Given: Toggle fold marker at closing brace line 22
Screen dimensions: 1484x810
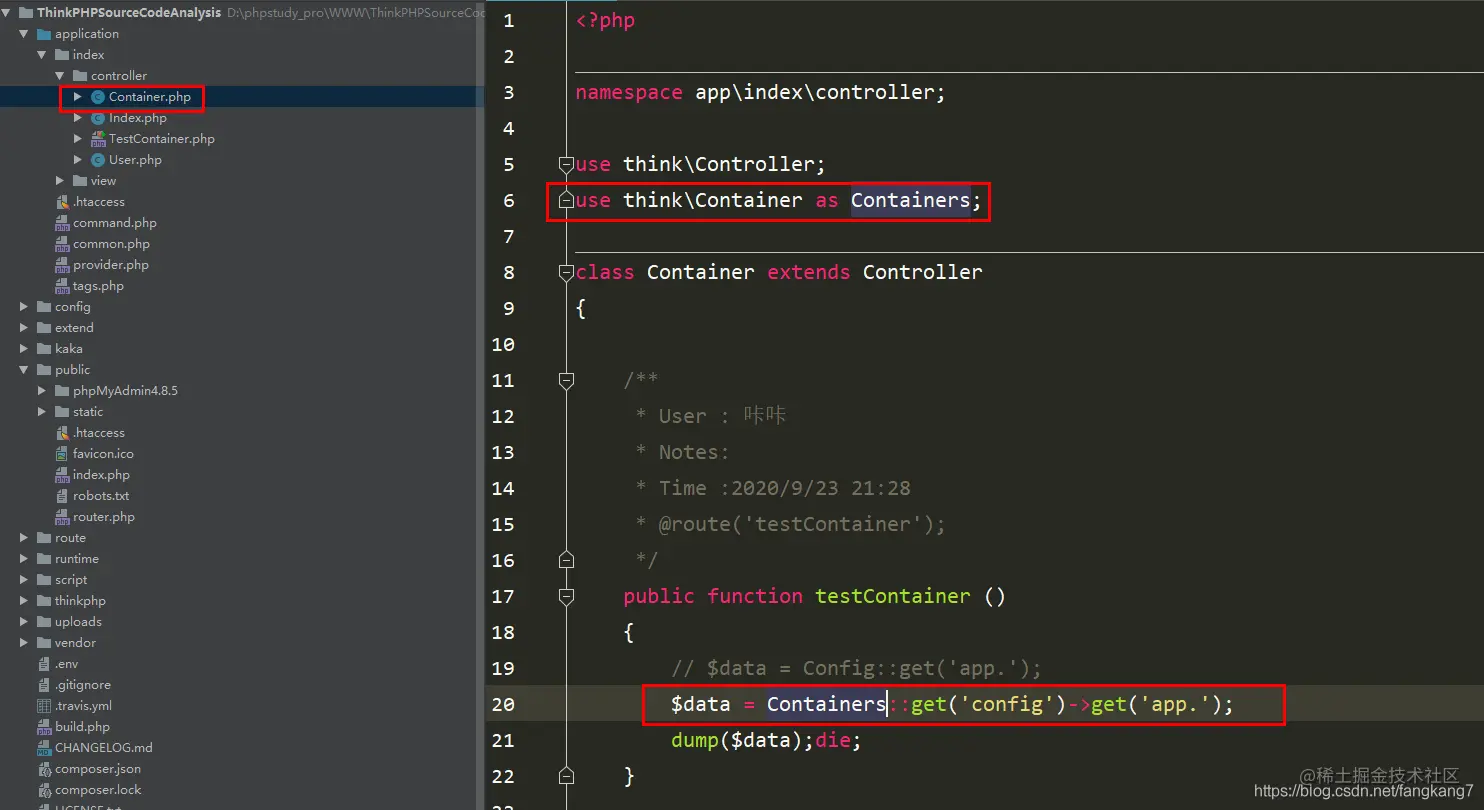Looking at the screenshot, I should tap(566, 776).
